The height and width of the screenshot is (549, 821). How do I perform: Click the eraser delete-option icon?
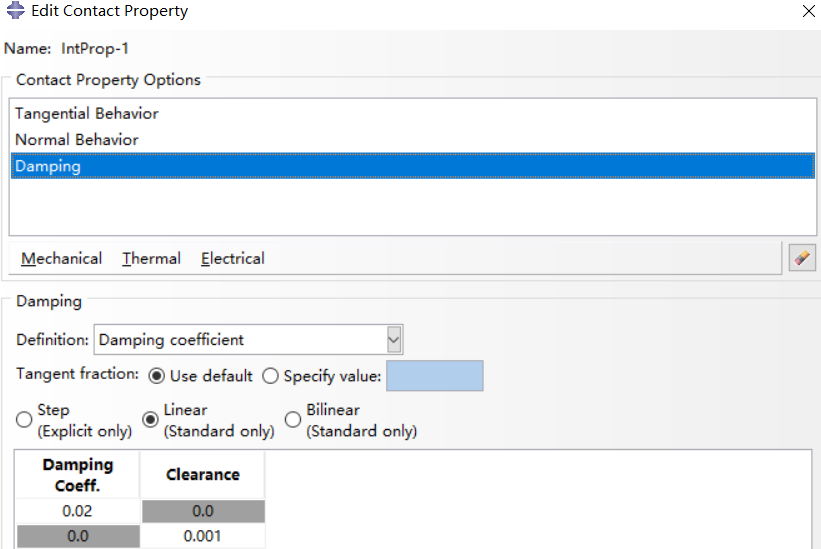click(802, 257)
